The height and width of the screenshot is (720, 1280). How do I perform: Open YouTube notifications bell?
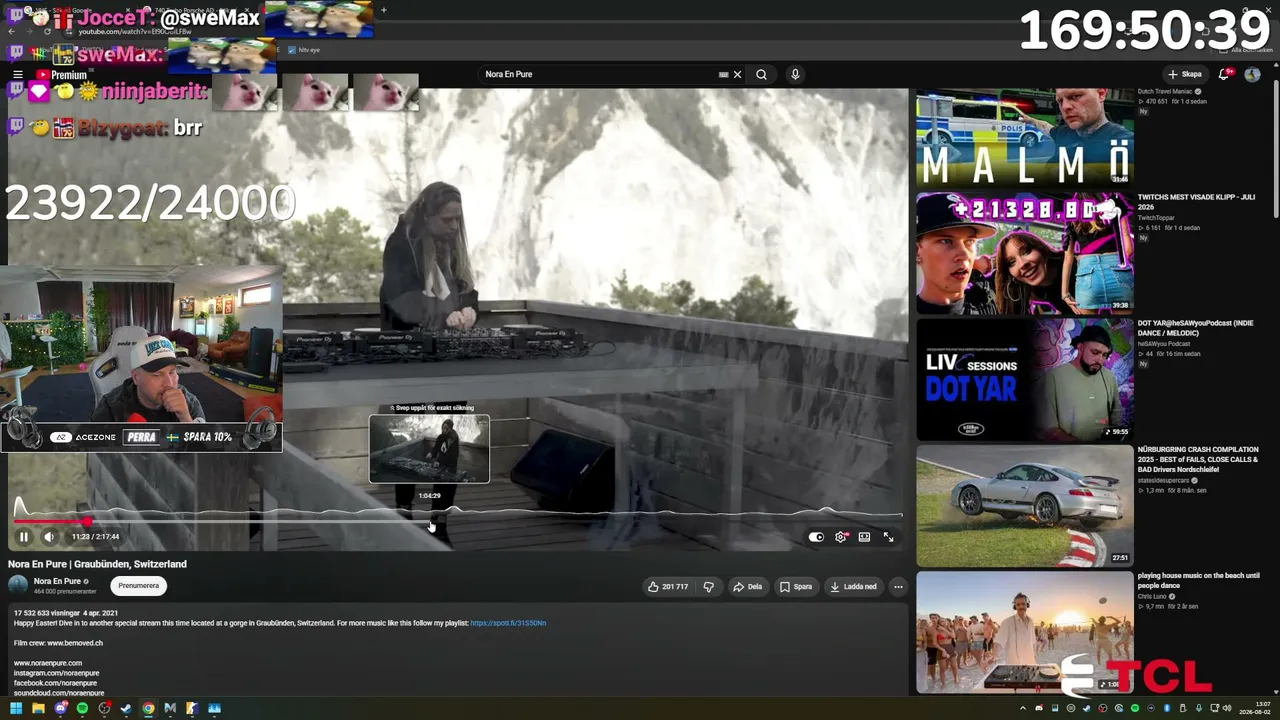pos(1225,74)
